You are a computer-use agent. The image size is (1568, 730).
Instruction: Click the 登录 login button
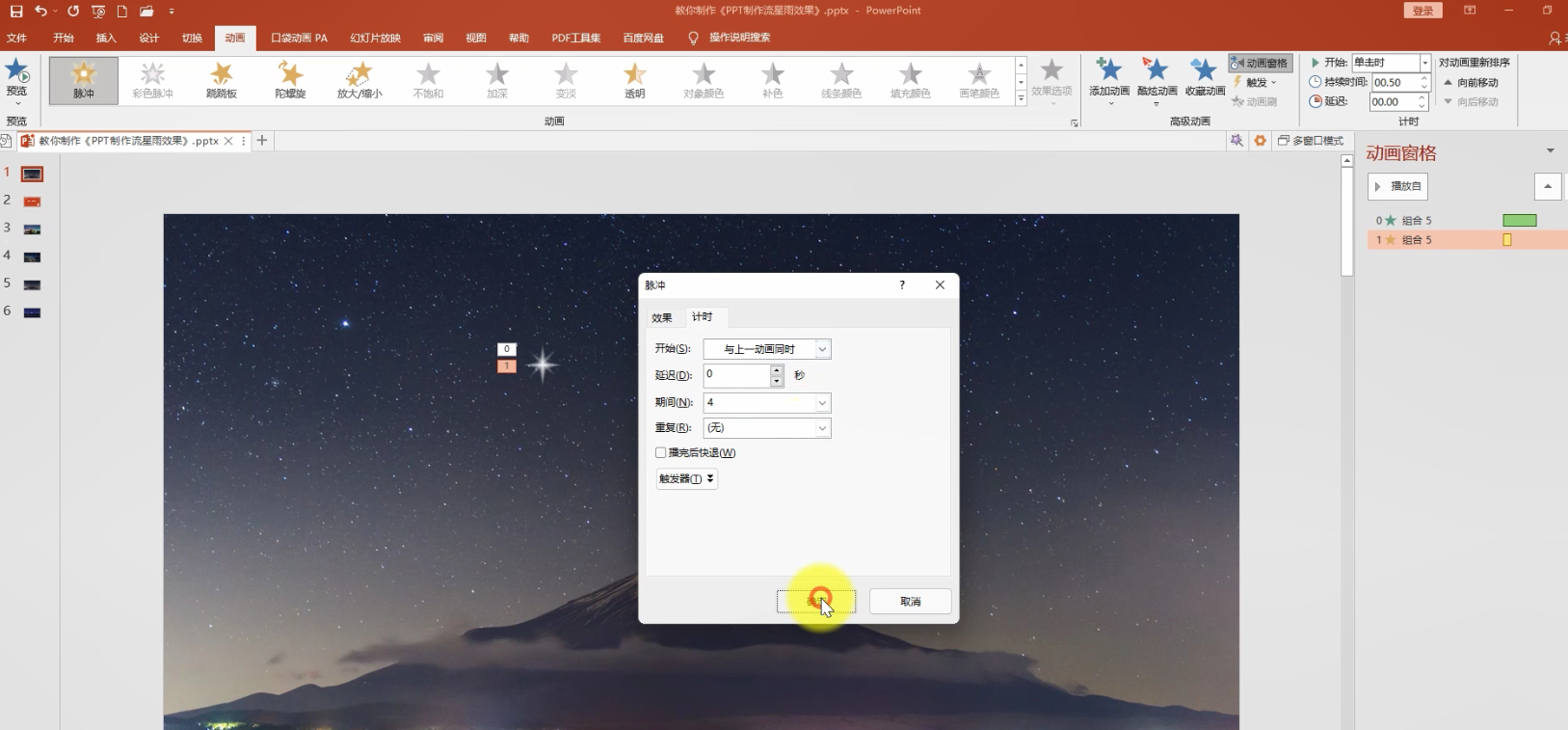[x=1423, y=11]
